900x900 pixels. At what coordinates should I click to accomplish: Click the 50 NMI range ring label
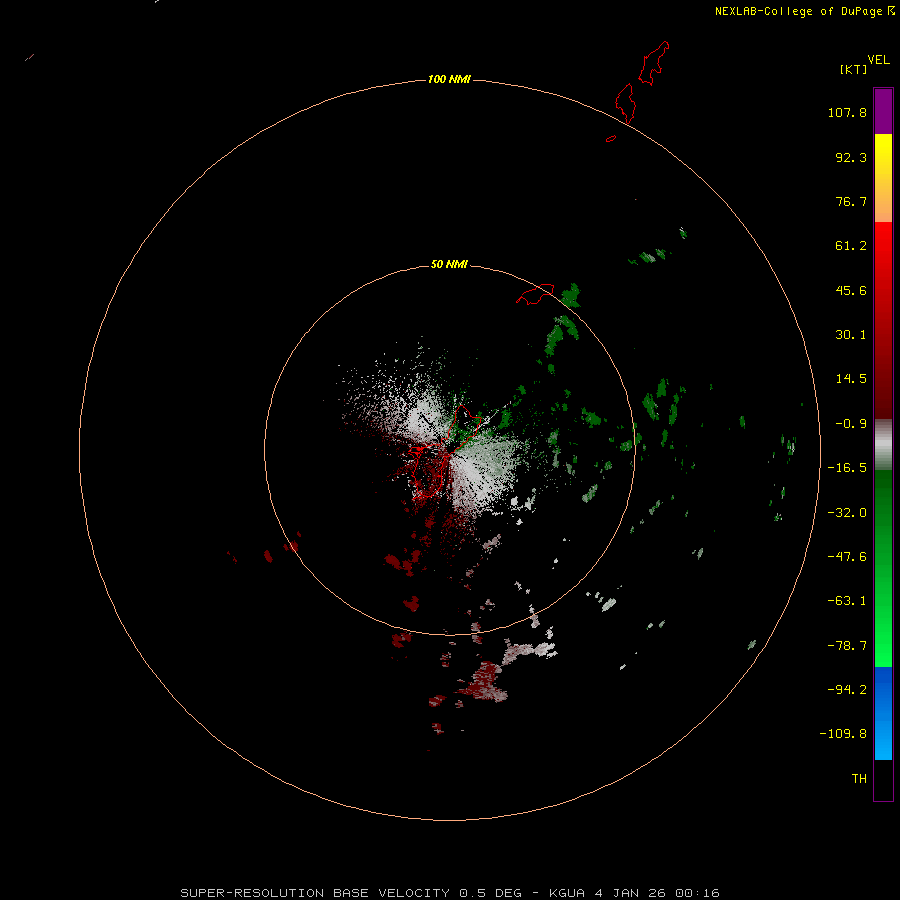pos(449,264)
